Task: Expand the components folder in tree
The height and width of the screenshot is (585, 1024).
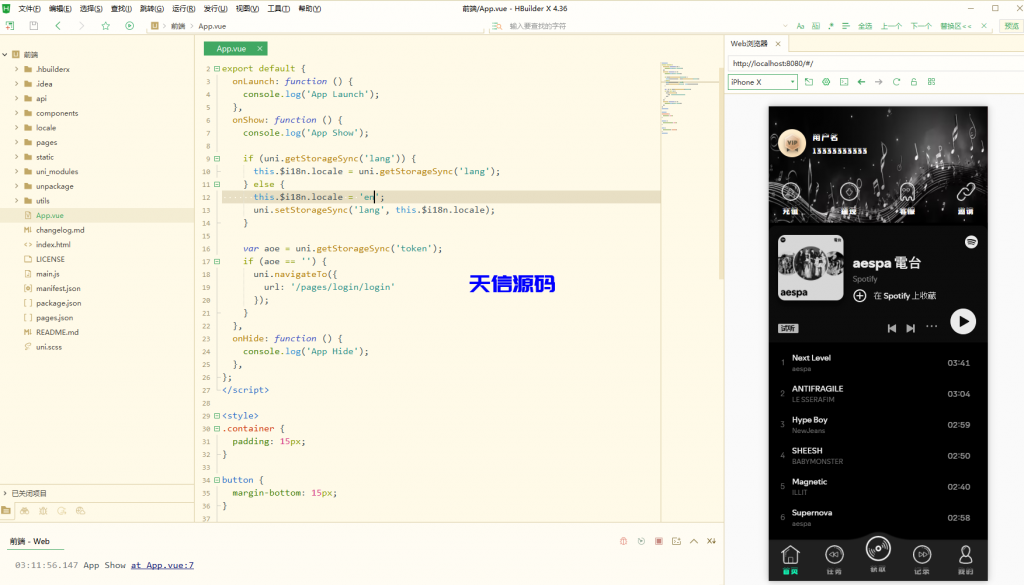Action: click(x=17, y=113)
